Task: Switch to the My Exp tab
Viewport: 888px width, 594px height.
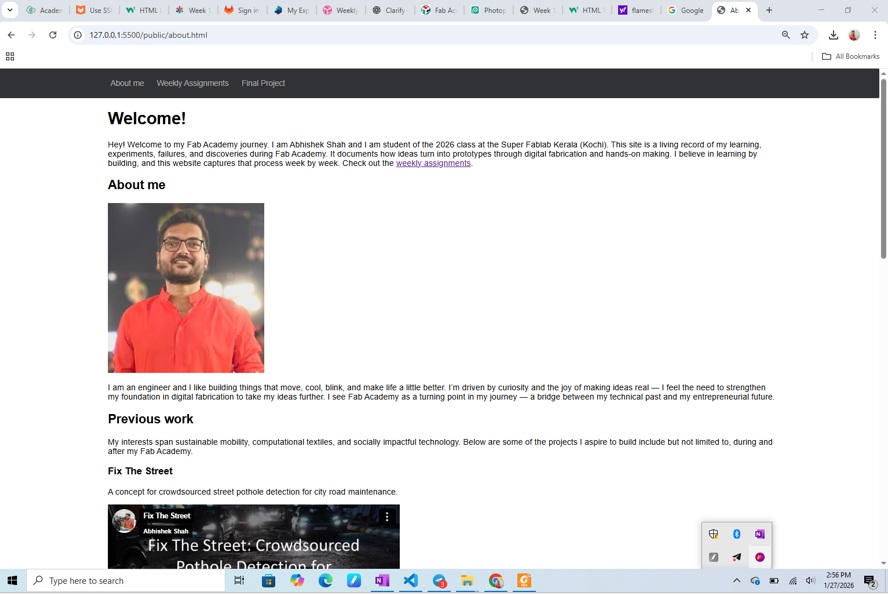Action: [x=291, y=10]
